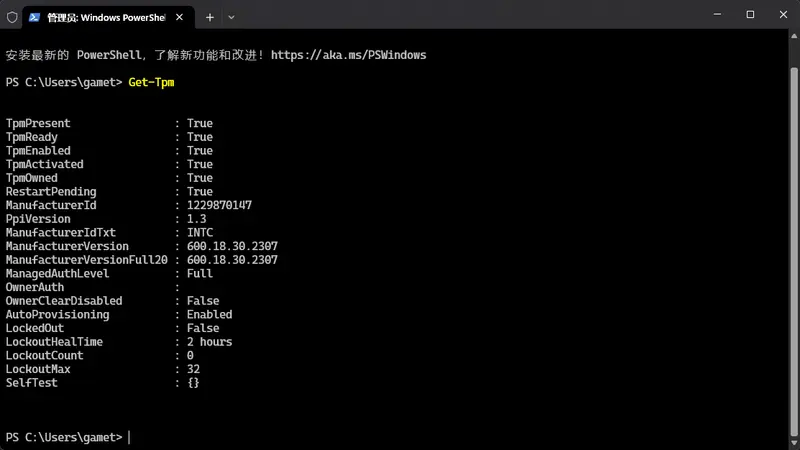800x450 pixels.
Task: Click the LockoutHealTime value 2 hours
Action: 209,342
